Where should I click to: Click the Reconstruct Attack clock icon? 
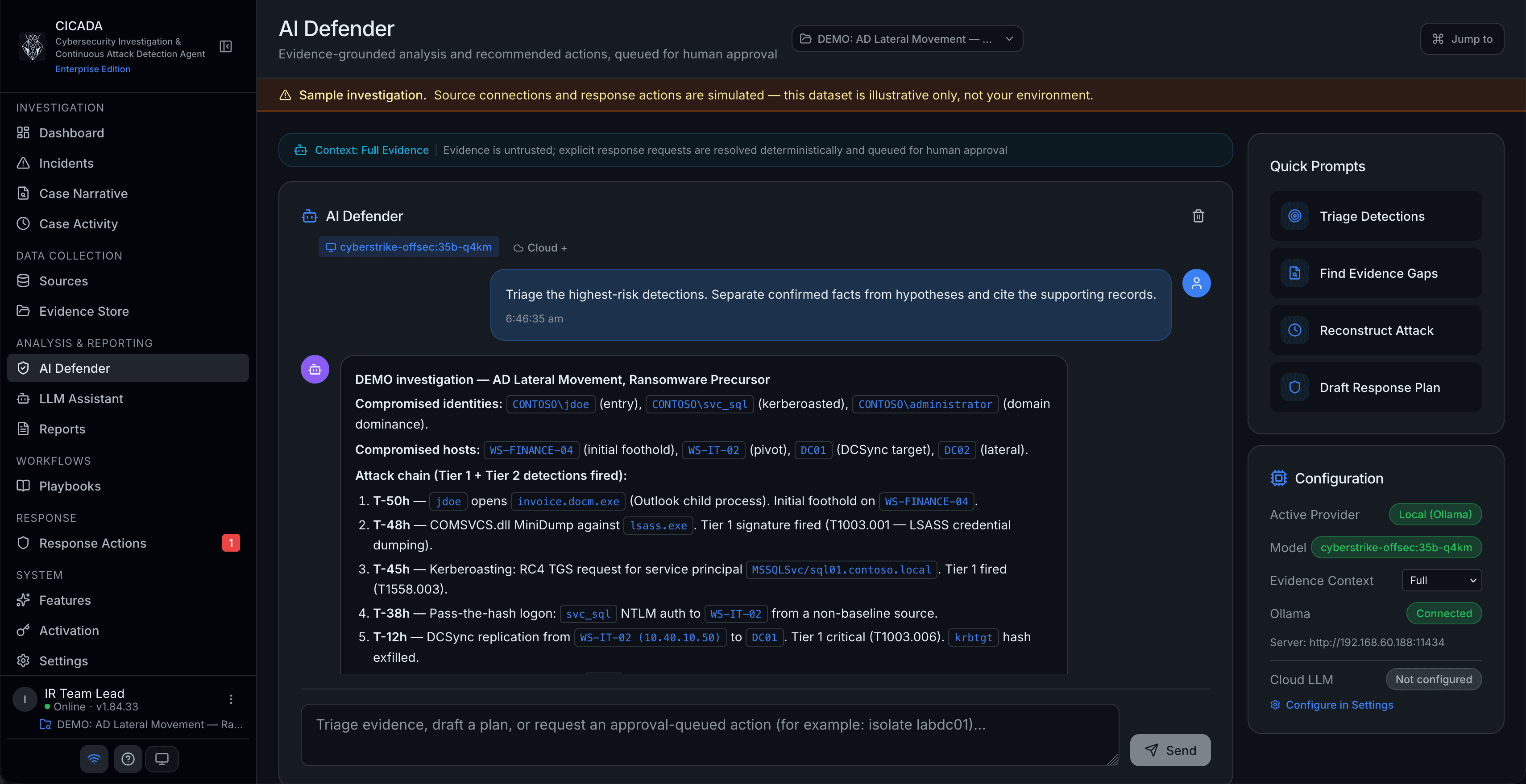point(1294,330)
